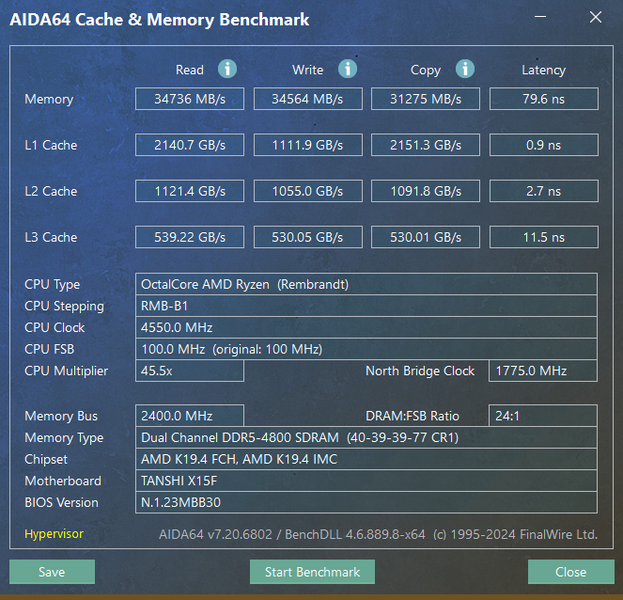The width and height of the screenshot is (623, 600).
Task: Click the CPU Multiplier label
Action: (x=66, y=371)
